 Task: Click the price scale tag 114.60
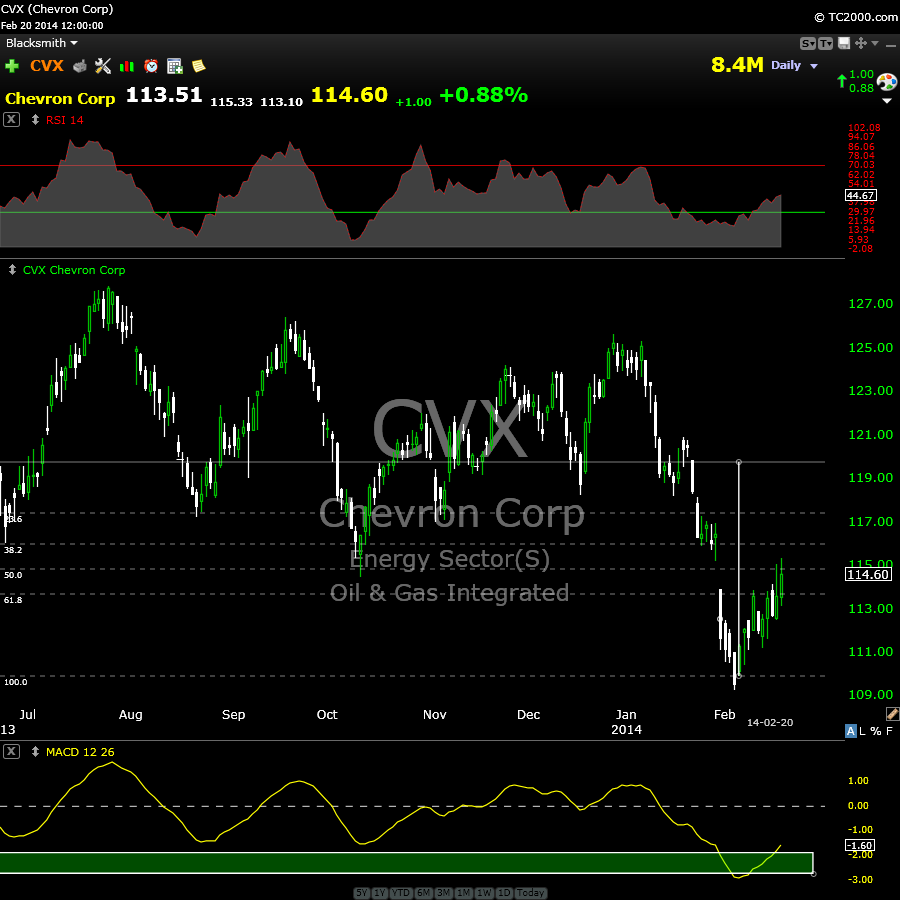tap(868, 575)
